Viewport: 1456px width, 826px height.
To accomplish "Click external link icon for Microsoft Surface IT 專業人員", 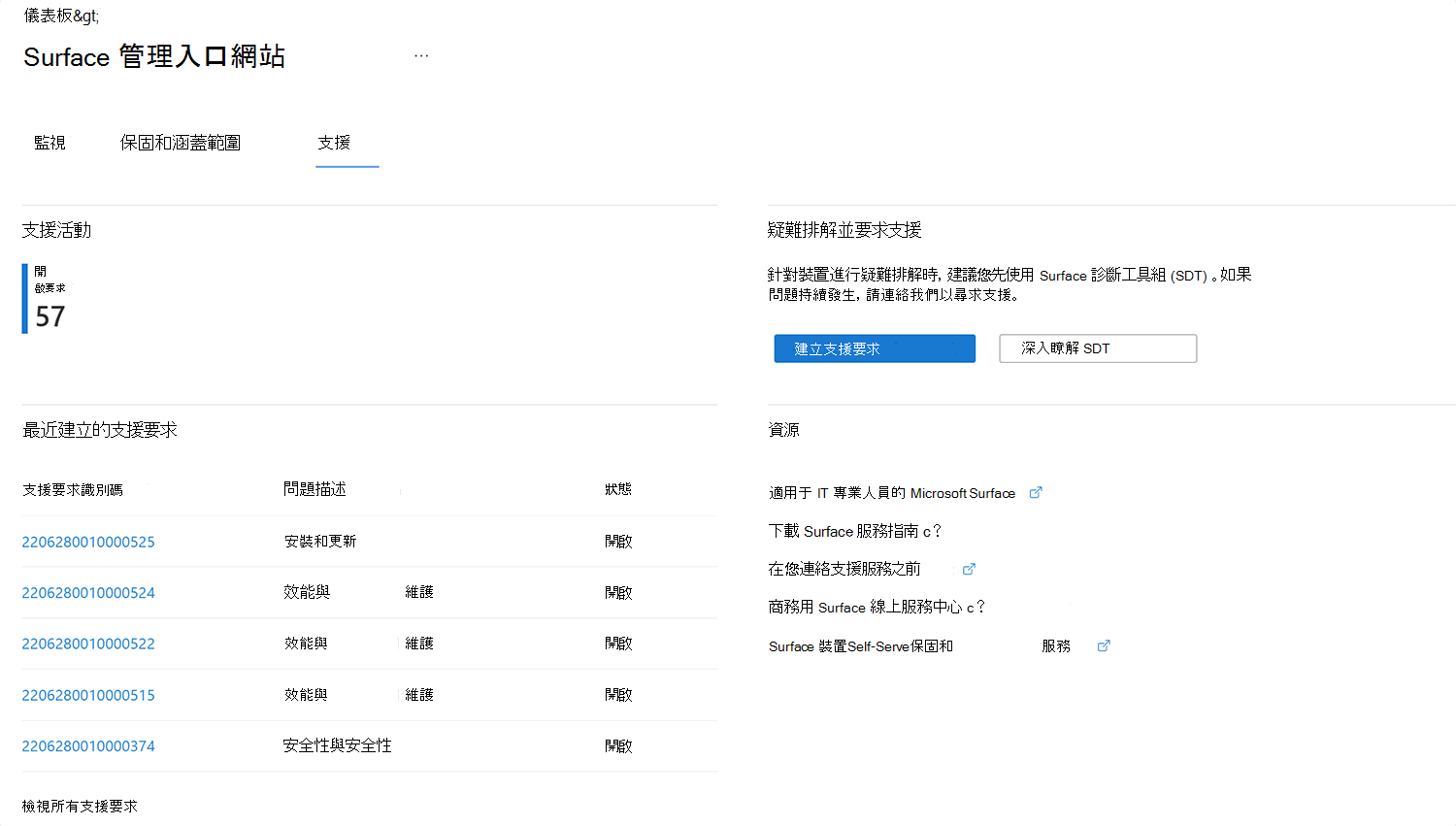I will [x=1036, y=492].
